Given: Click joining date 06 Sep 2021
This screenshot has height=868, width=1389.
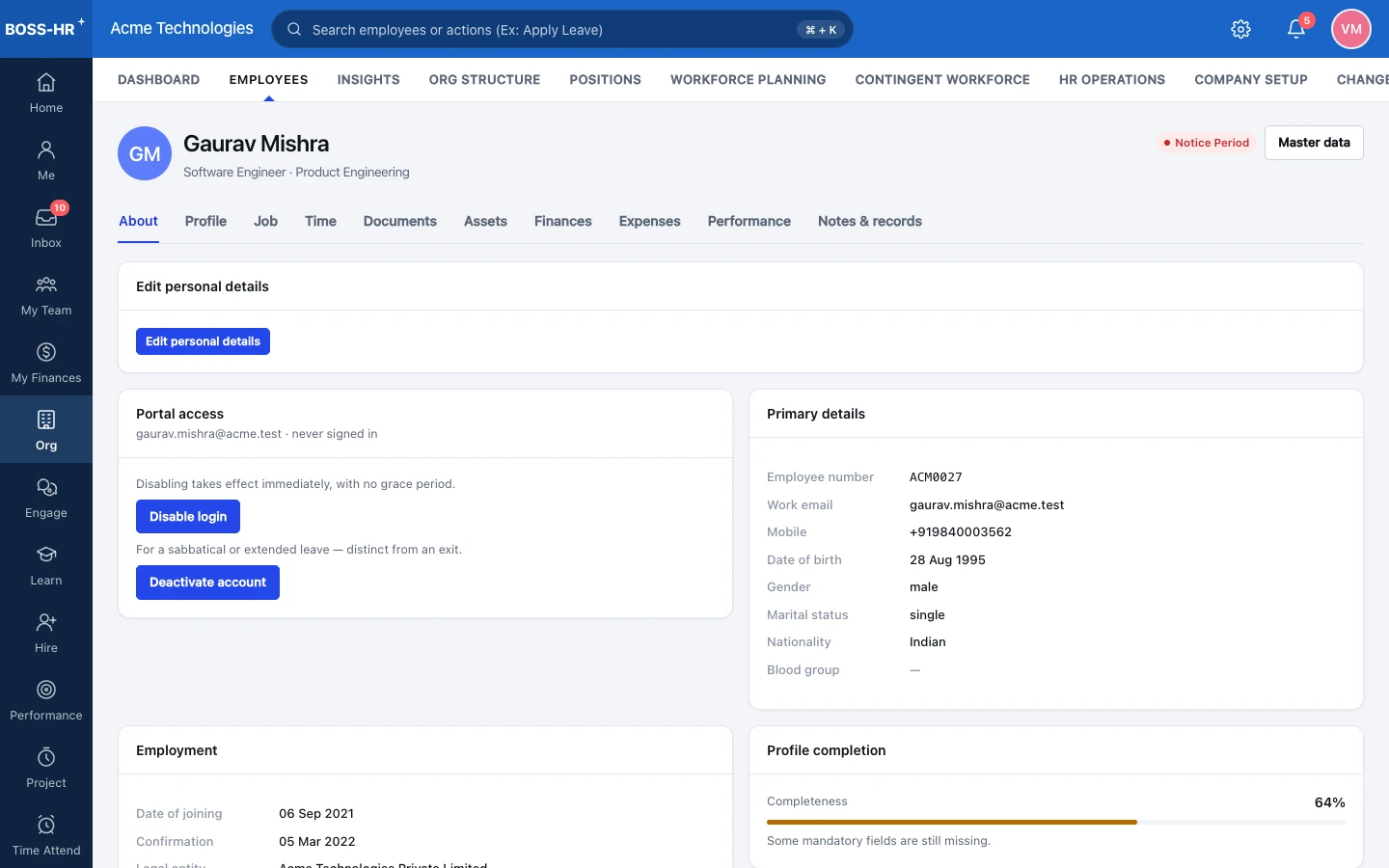Looking at the screenshot, I should [x=316, y=814].
